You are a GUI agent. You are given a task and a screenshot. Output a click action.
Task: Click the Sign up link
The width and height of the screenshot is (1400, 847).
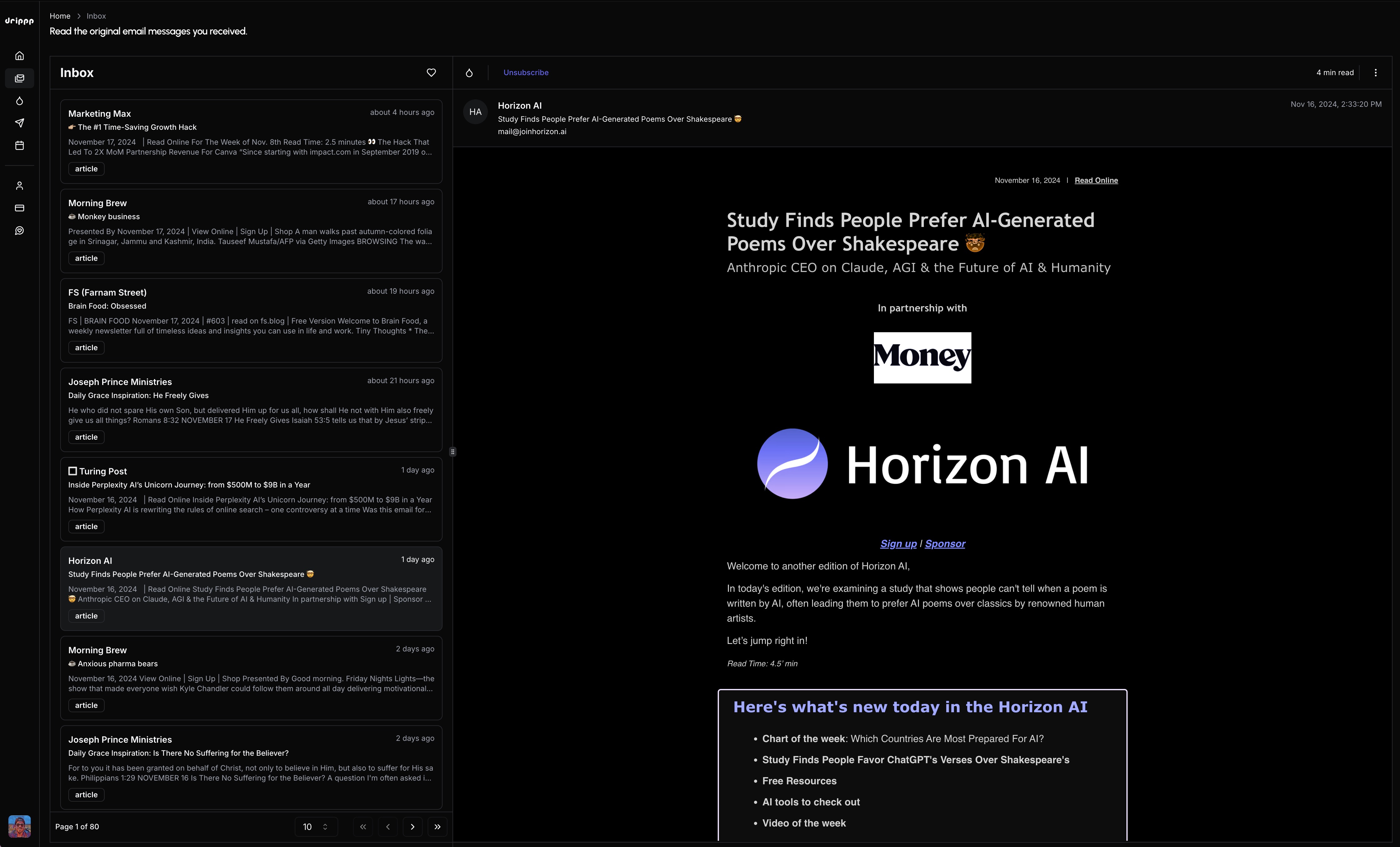(898, 544)
